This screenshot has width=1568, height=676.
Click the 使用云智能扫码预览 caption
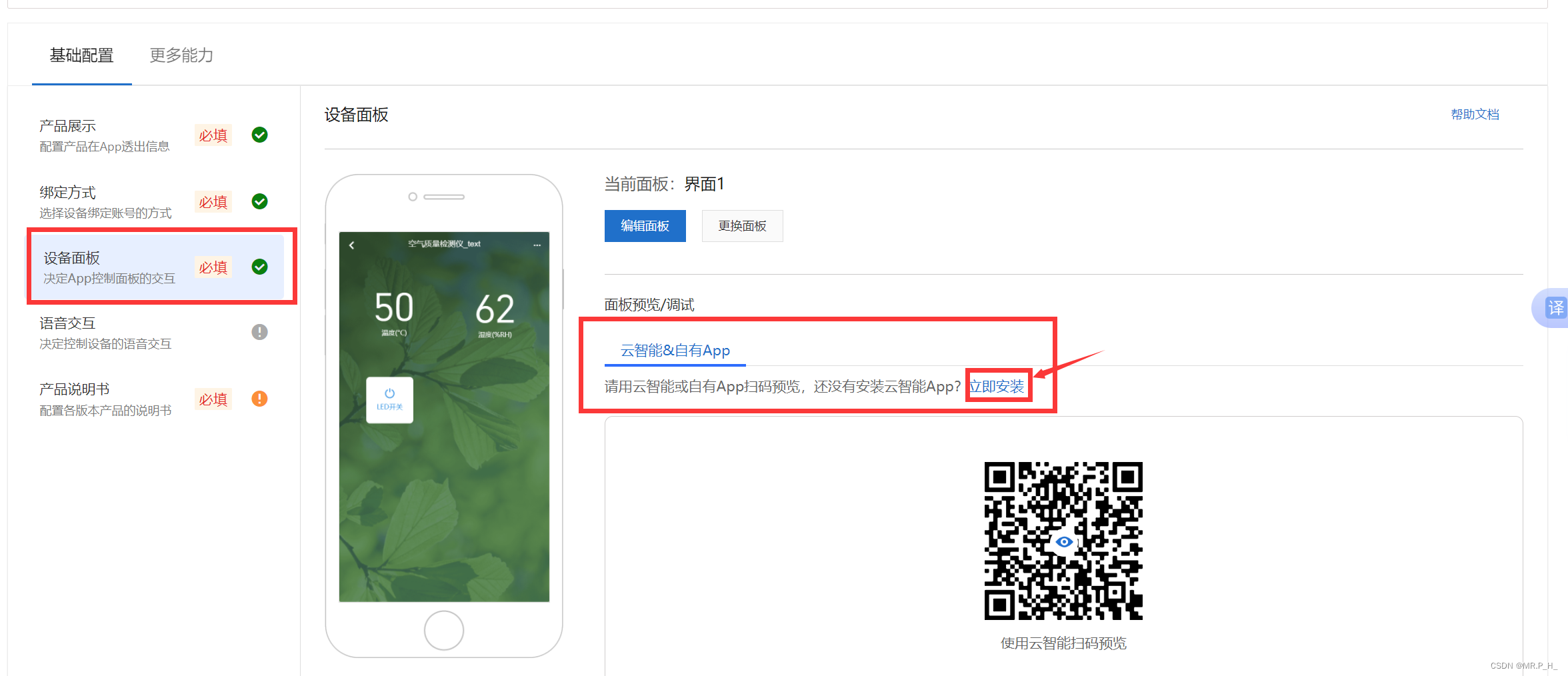(1063, 643)
